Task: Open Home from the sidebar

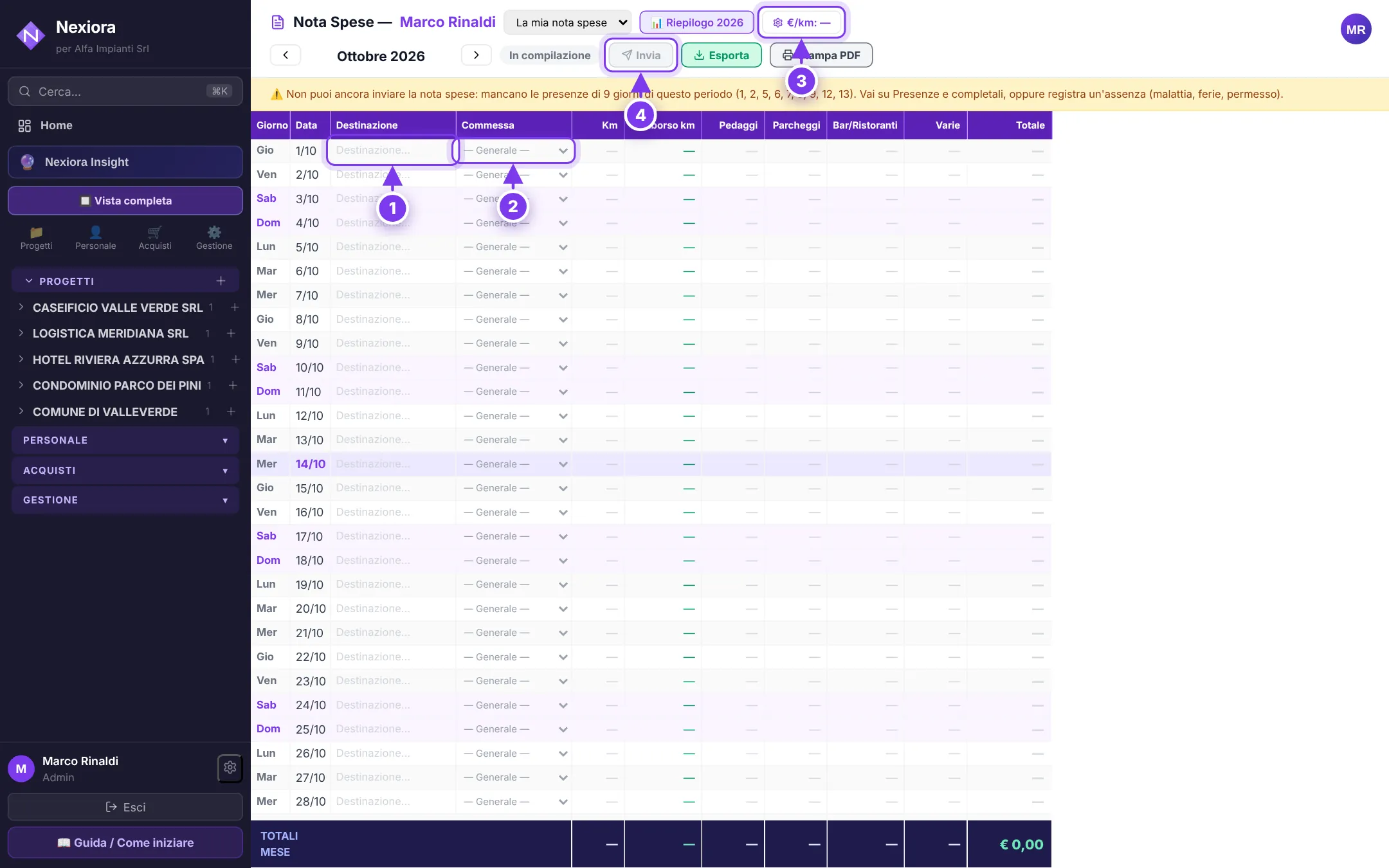Action: coord(125,125)
